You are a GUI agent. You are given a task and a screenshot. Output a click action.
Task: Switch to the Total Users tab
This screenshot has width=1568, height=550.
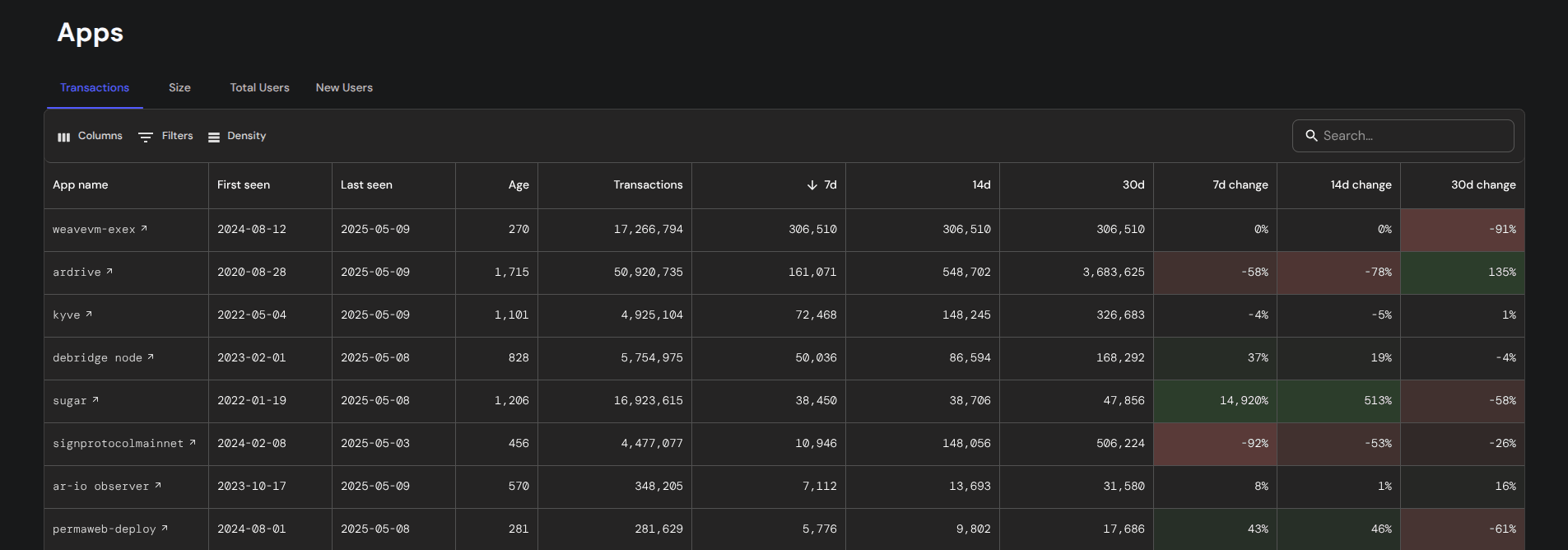pyautogui.click(x=259, y=88)
